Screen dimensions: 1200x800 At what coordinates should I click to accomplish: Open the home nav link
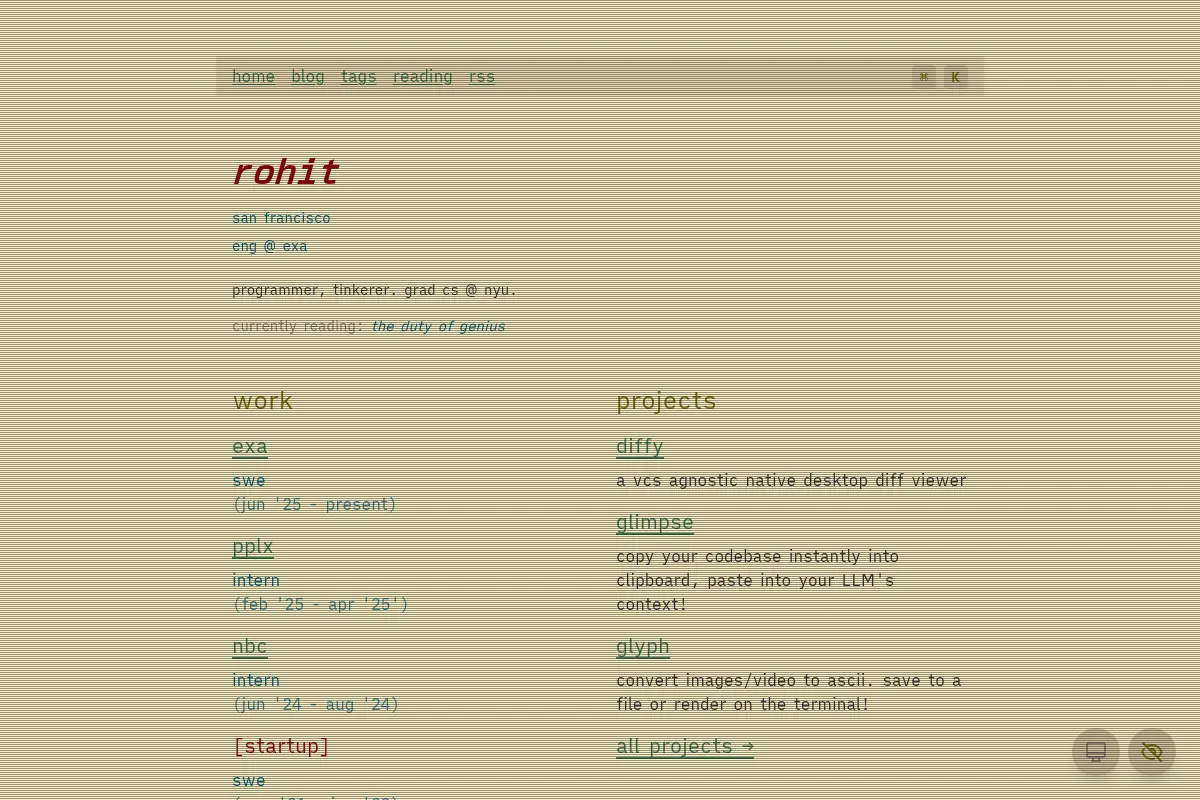[x=253, y=77]
